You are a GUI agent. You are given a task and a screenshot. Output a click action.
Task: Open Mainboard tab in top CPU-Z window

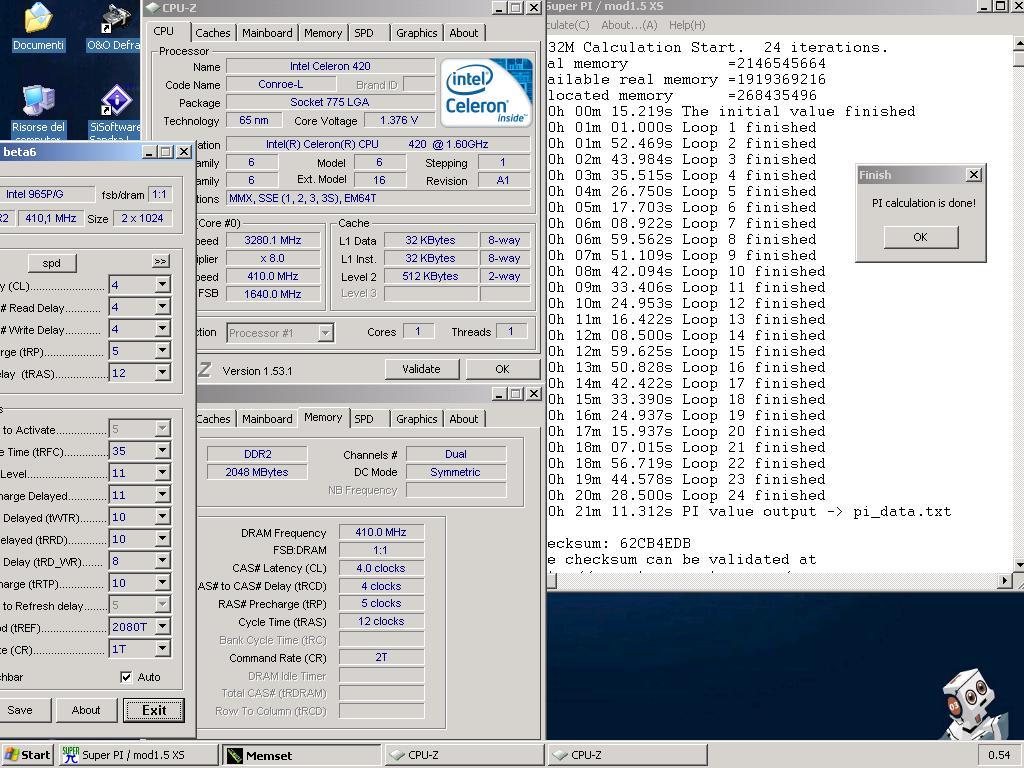click(x=267, y=33)
